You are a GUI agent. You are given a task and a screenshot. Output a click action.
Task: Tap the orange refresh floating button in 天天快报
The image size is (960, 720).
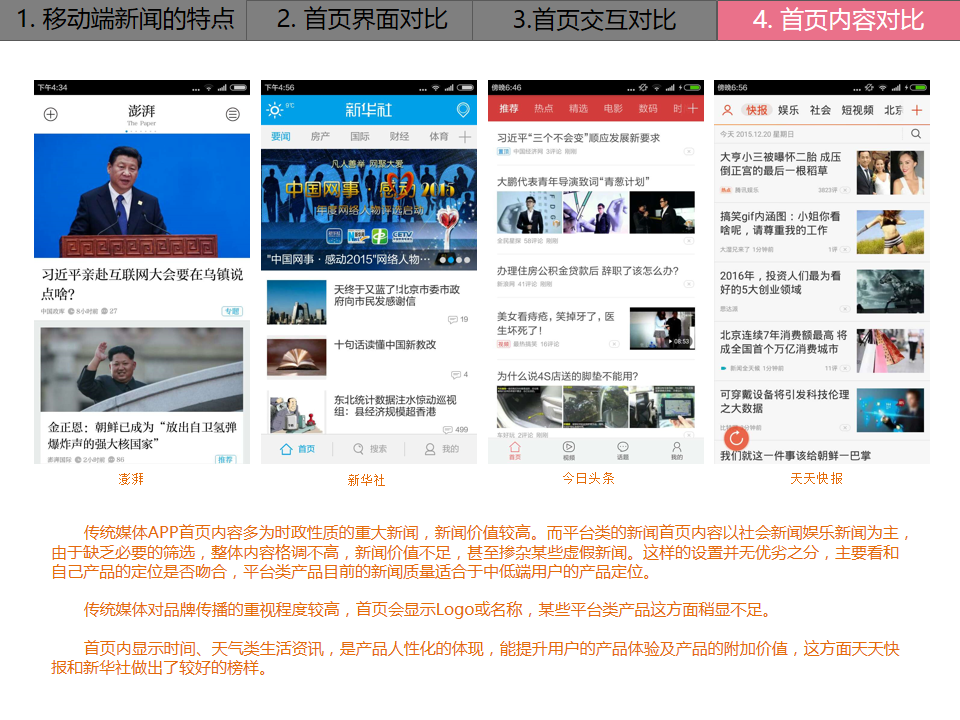(x=736, y=438)
